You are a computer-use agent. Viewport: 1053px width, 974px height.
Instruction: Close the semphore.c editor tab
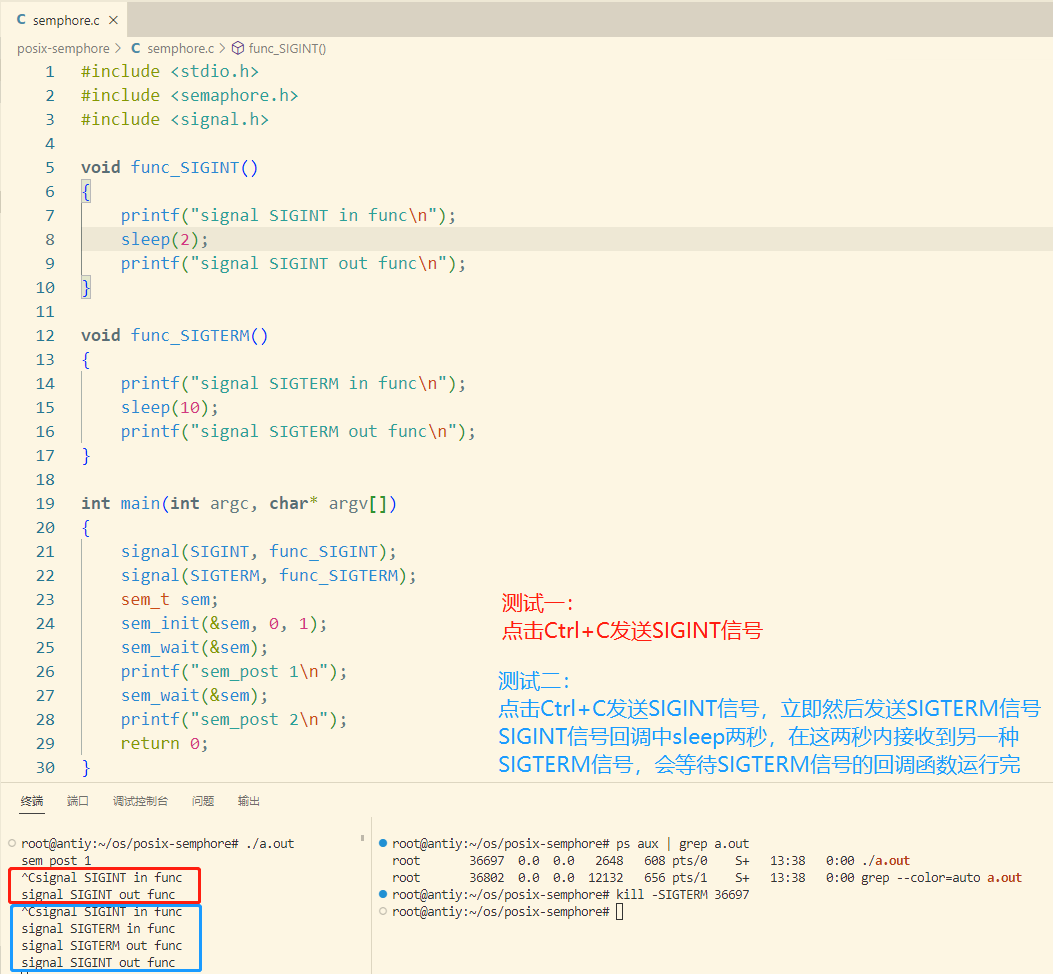click(113, 20)
